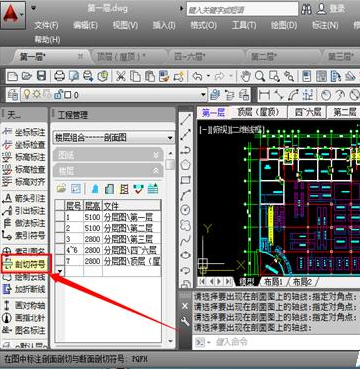
Task: Select the Pan hand tool
Action: (x=245, y=76)
